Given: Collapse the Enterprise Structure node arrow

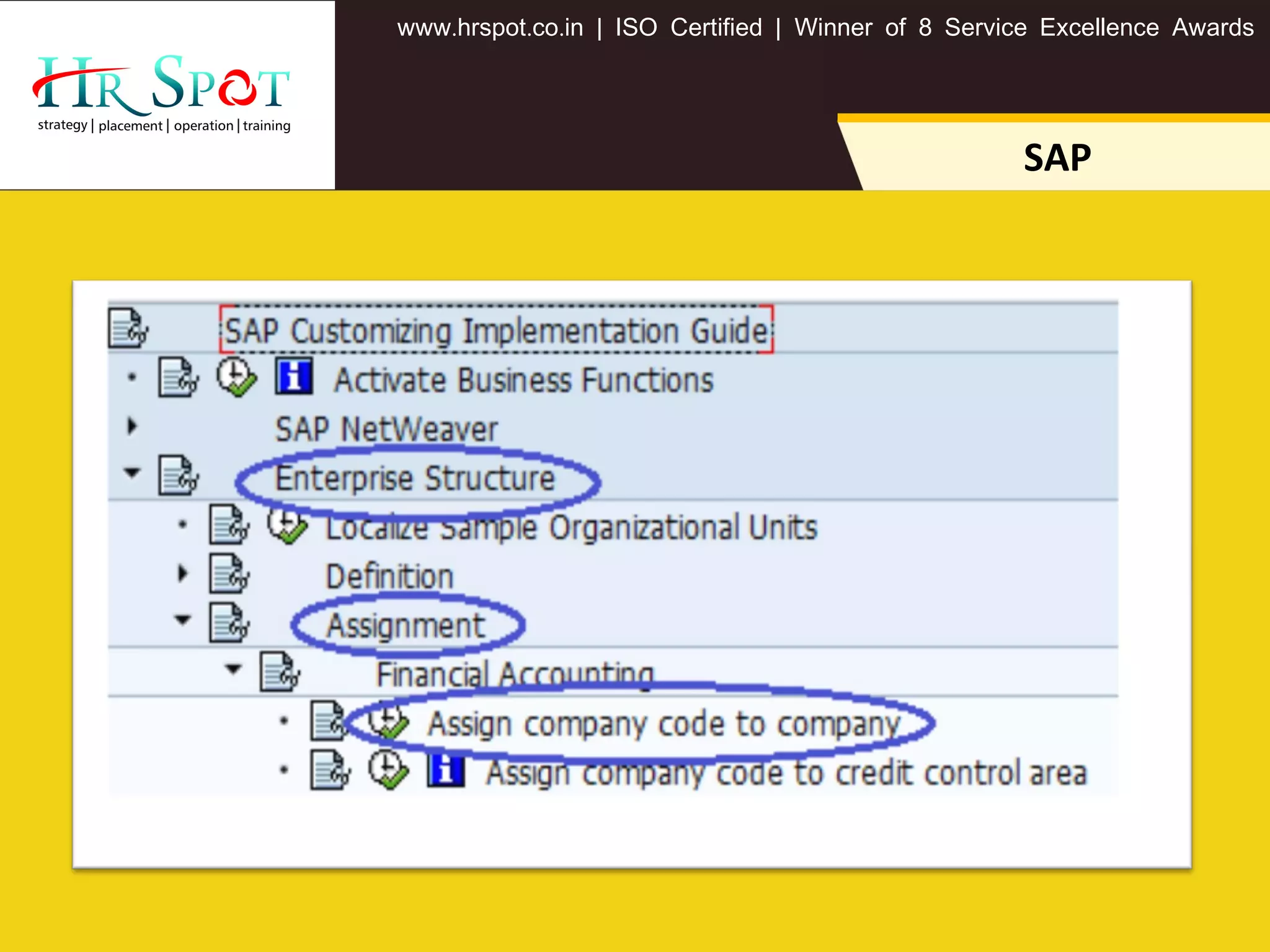Looking at the screenshot, I should tap(131, 472).
